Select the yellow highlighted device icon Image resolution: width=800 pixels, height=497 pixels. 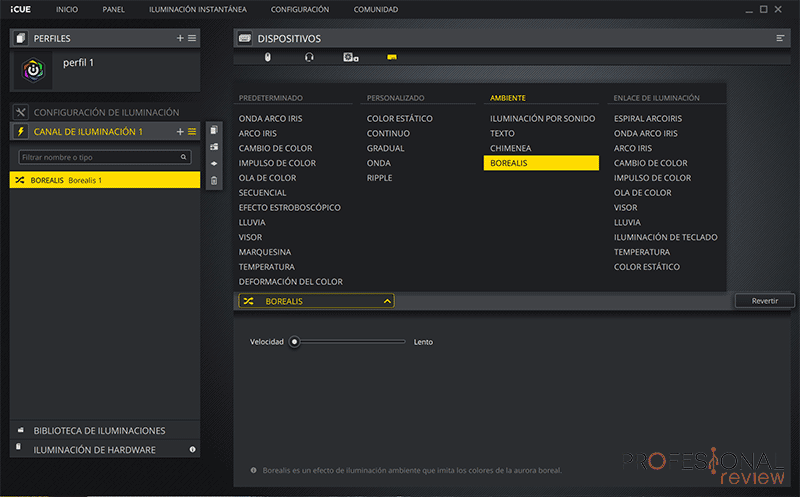pyautogui.click(x=391, y=57)
